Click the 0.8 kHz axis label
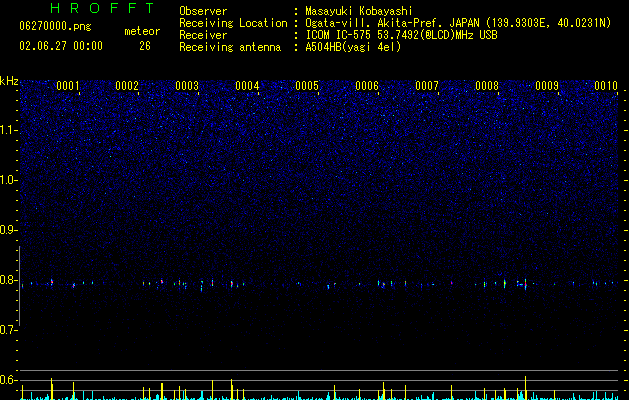Viewport: 629px width, 400px height. click(8, 280)
